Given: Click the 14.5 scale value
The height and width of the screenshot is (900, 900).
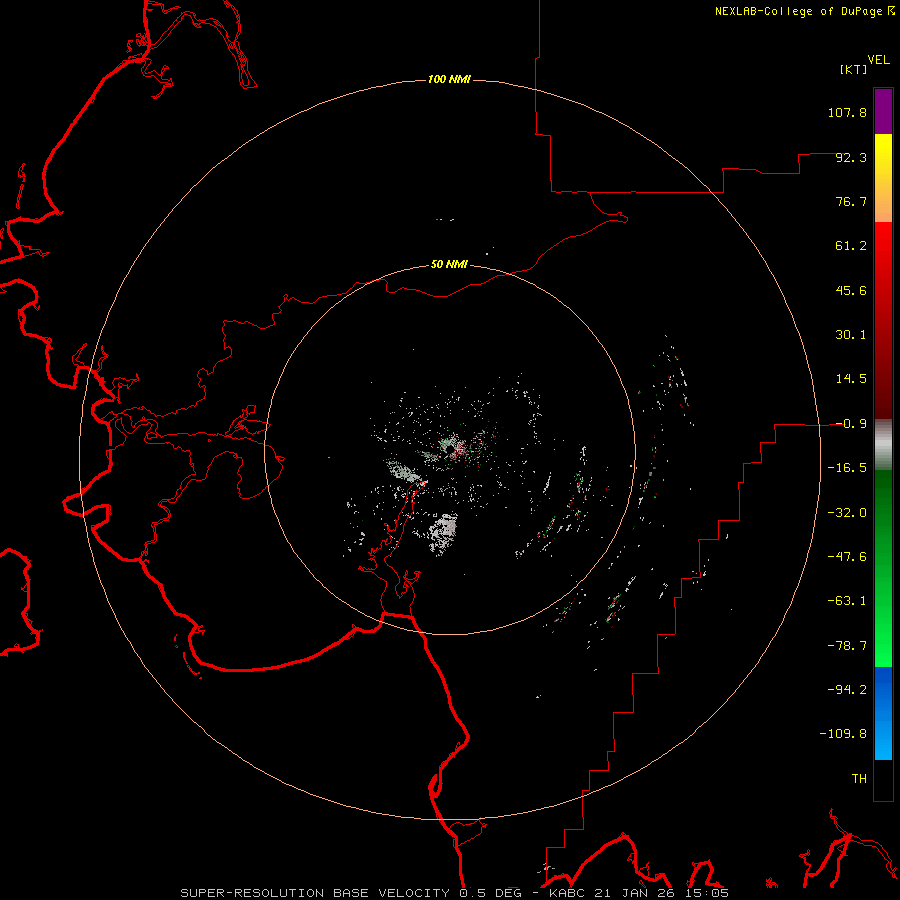Looking at the screenshot, I should [851, 379].
